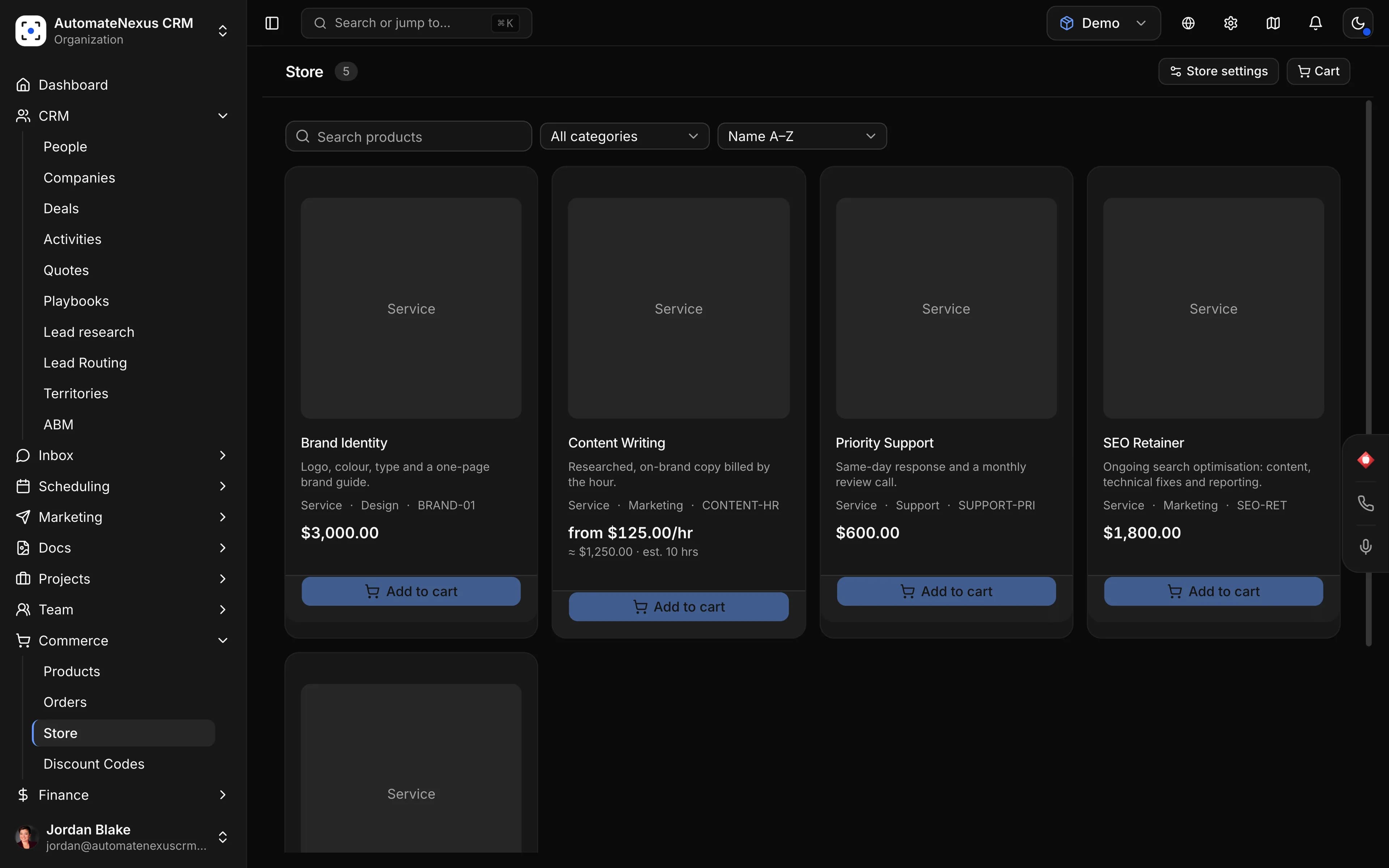Screen dimensions: 1389x868
Task: Click the Search products field
Action: [x=409, y=137]
